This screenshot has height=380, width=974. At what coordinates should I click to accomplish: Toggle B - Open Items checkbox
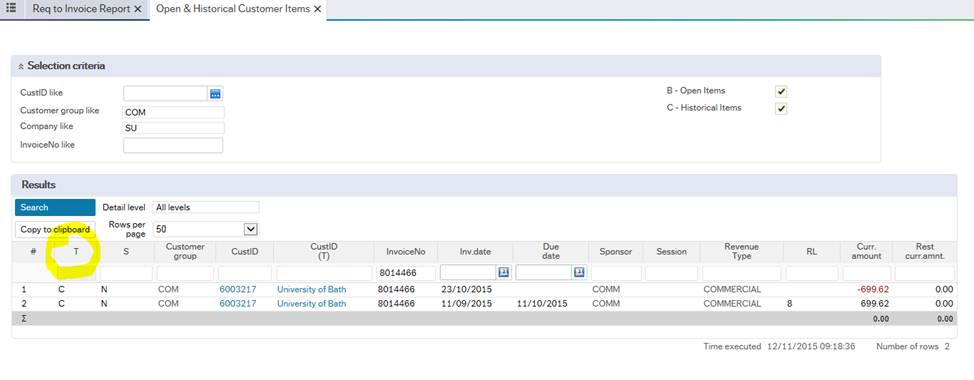click(x=781, y=92)
